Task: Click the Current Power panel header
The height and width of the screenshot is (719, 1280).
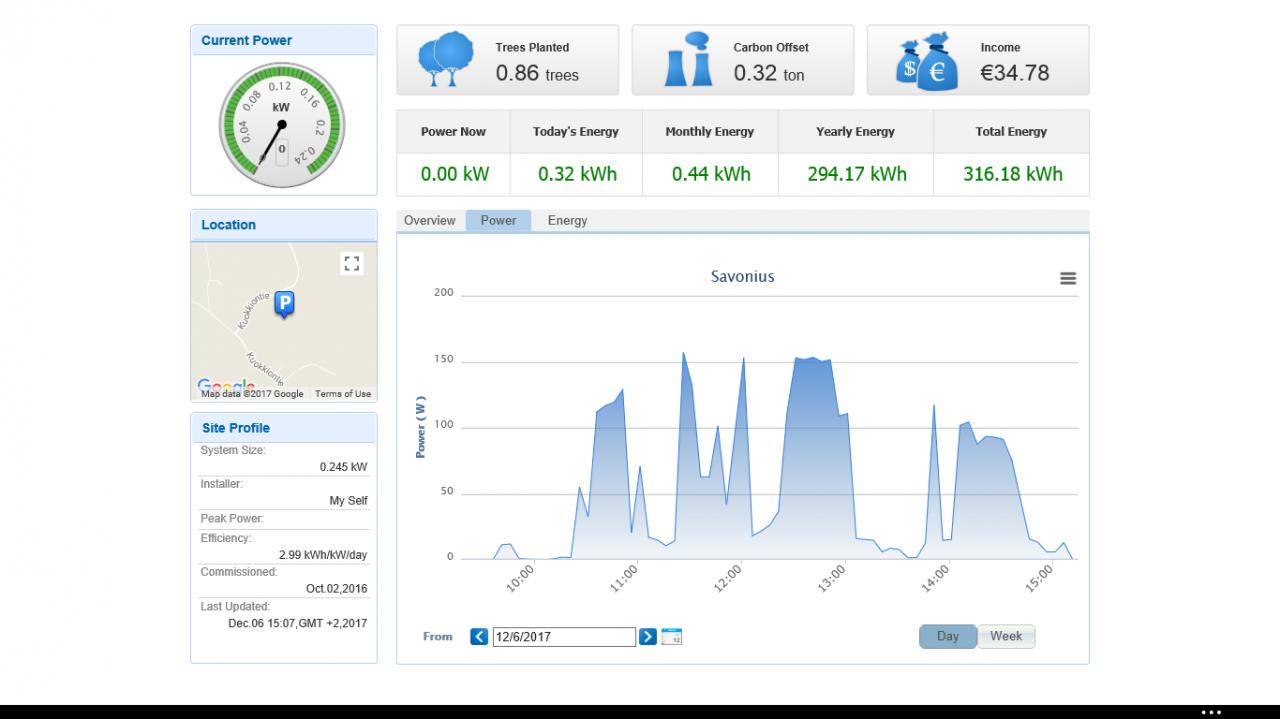Action: (284, 40)
